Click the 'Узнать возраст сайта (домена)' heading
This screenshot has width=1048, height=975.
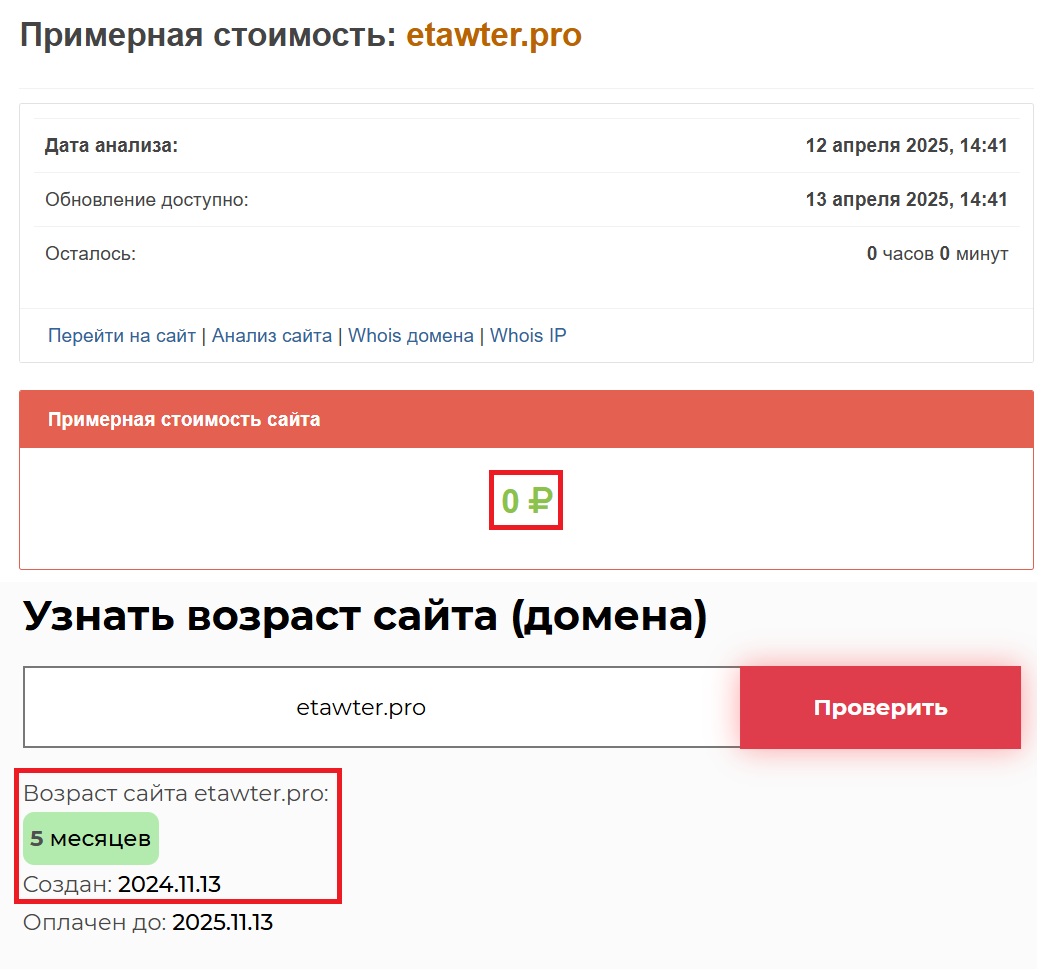click(364, 617)
